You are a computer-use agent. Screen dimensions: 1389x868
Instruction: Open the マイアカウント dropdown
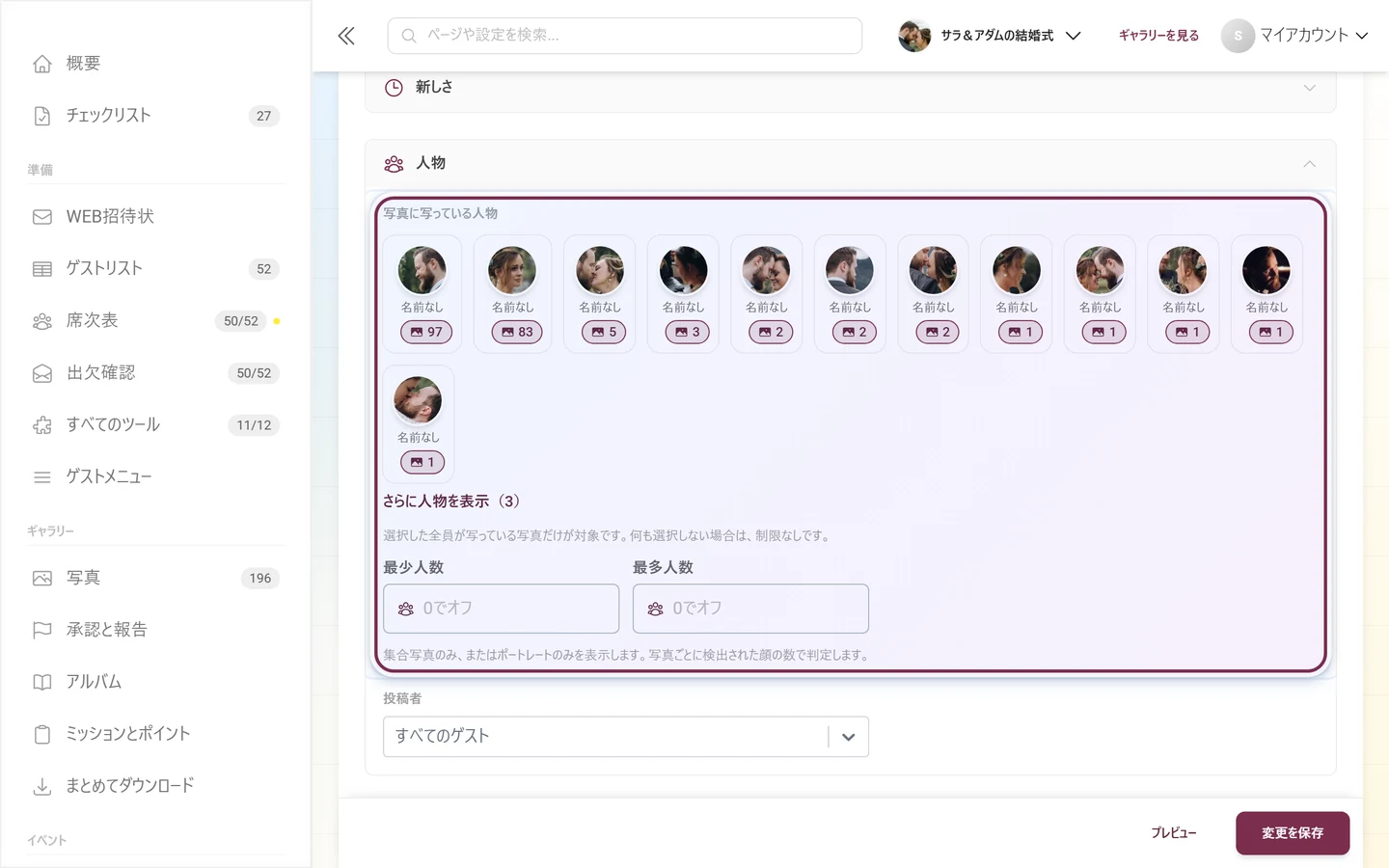click(1295, 36)
